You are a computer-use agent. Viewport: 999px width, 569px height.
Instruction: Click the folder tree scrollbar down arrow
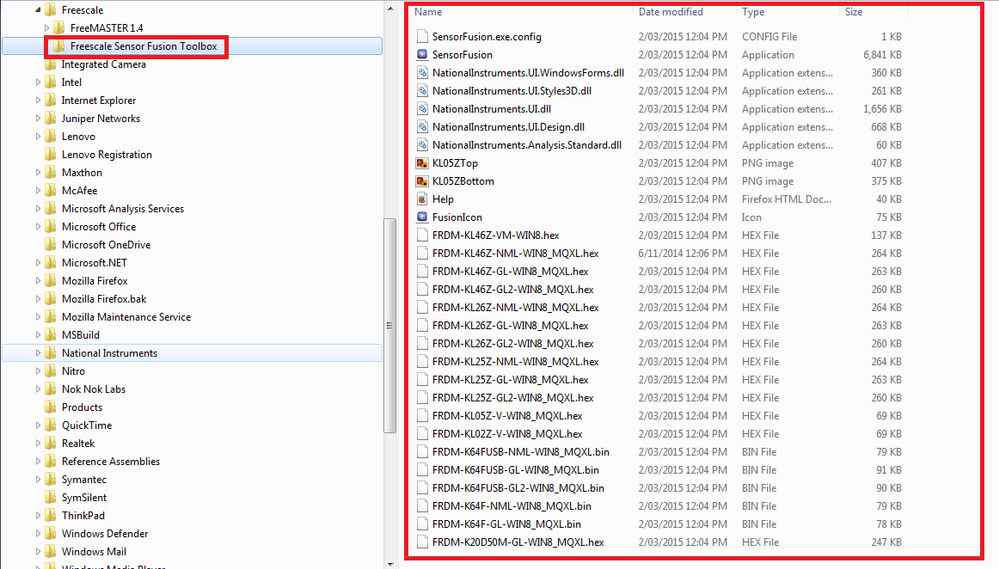(390, 565)
